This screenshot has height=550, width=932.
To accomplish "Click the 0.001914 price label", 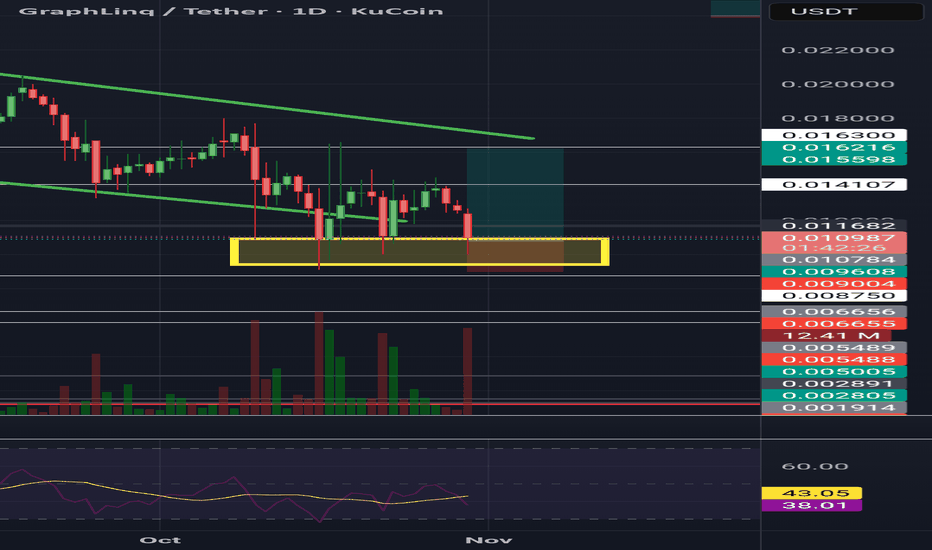I will [x=834, y=408].
